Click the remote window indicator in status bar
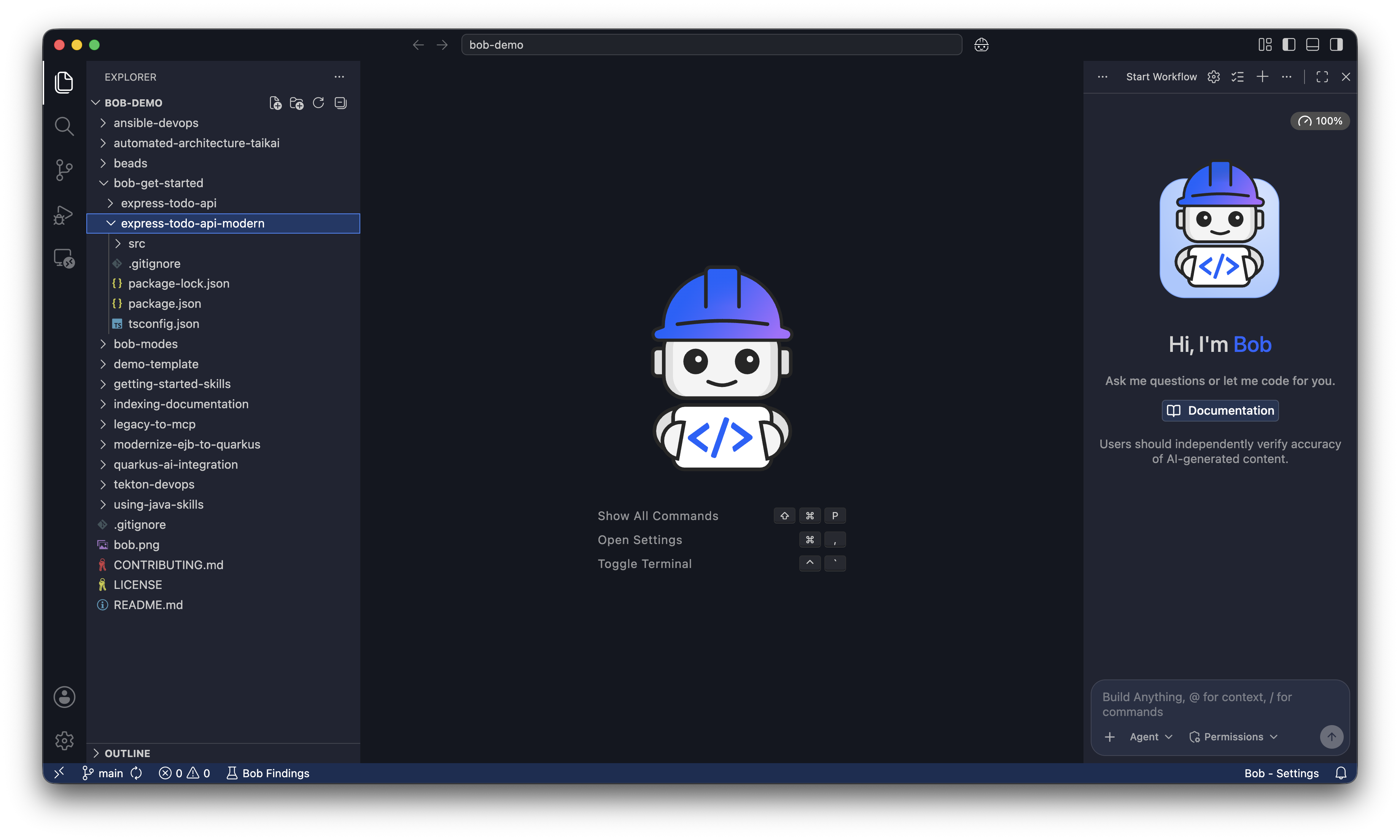The image size is (1400, 840). coord(59,773)
